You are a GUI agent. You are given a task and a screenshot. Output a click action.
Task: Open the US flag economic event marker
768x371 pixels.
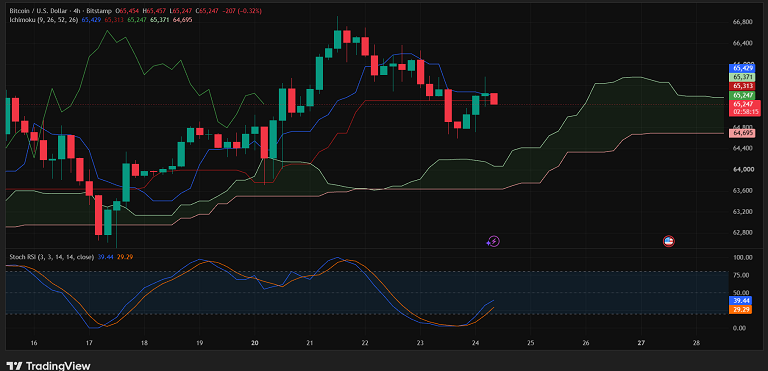669,241
